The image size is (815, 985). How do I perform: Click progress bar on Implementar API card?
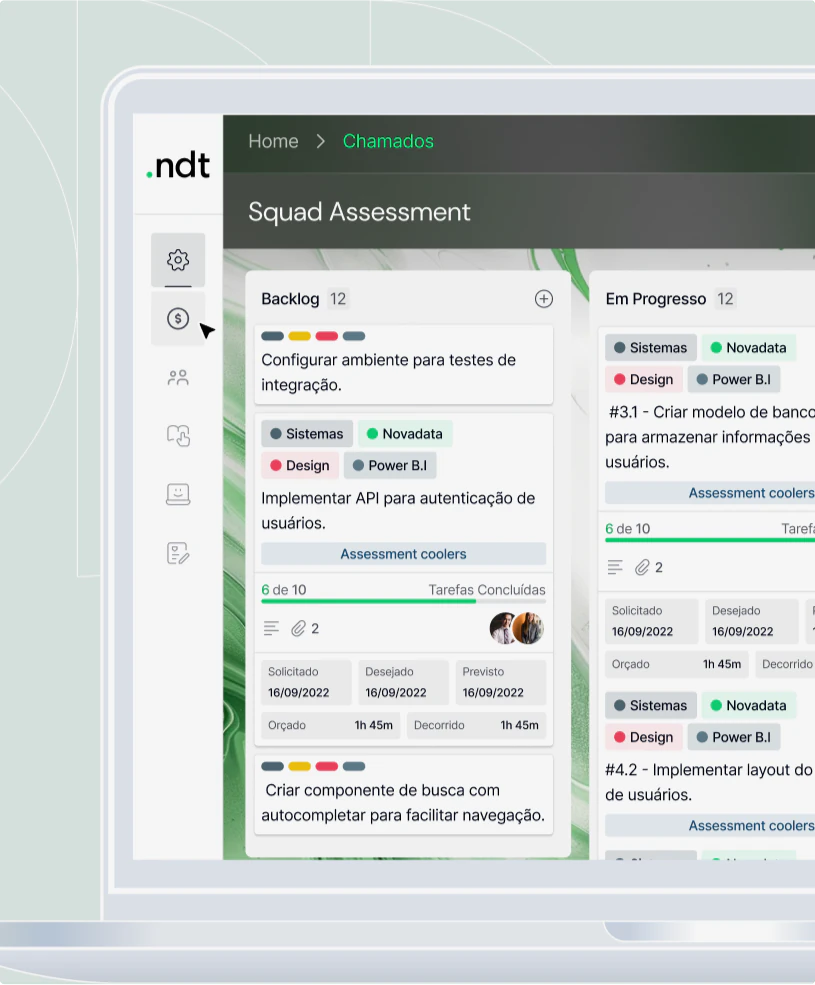403,601
